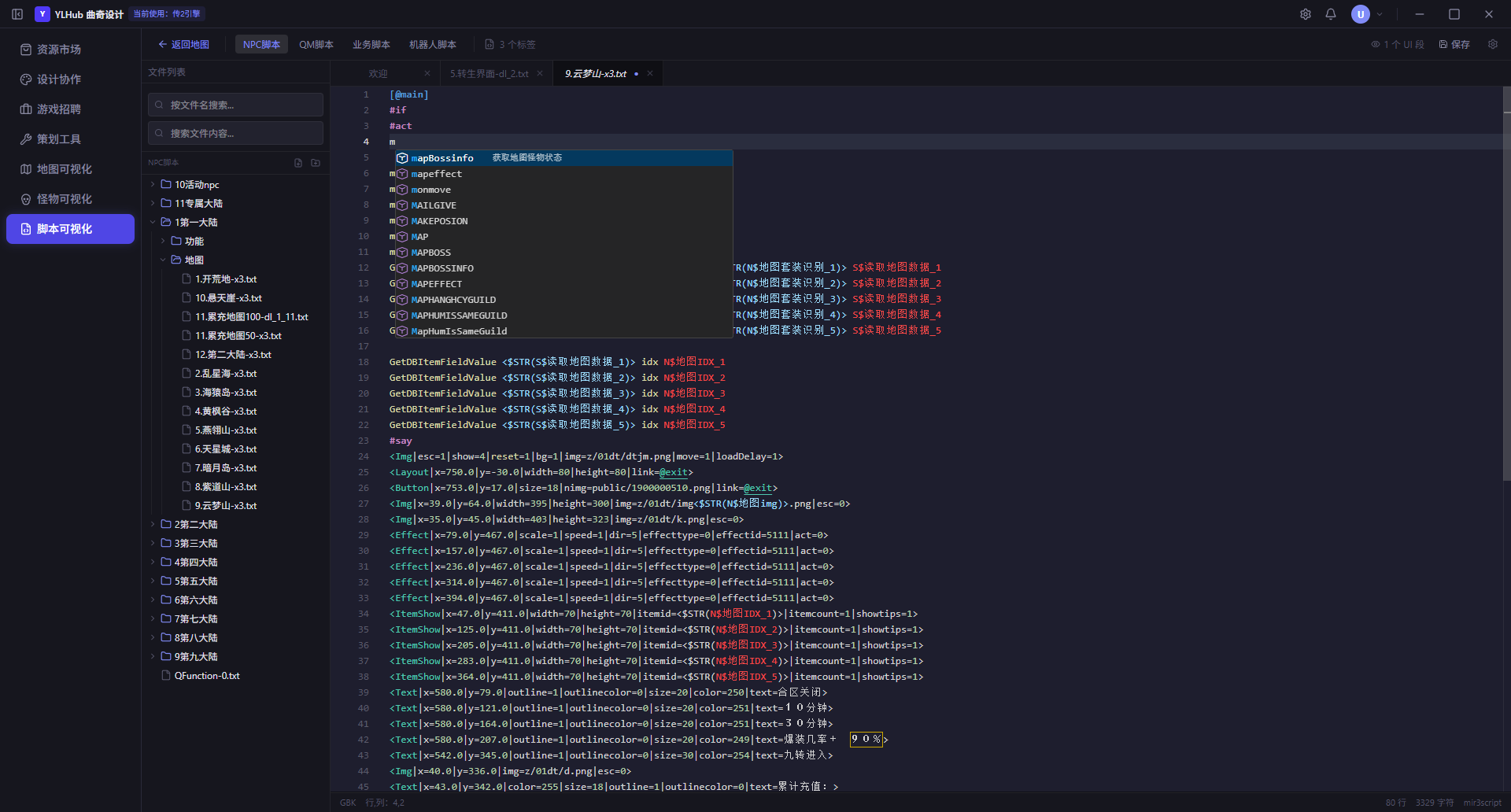
Task: Switch to 业务脚本 tab
Action: 371,45
